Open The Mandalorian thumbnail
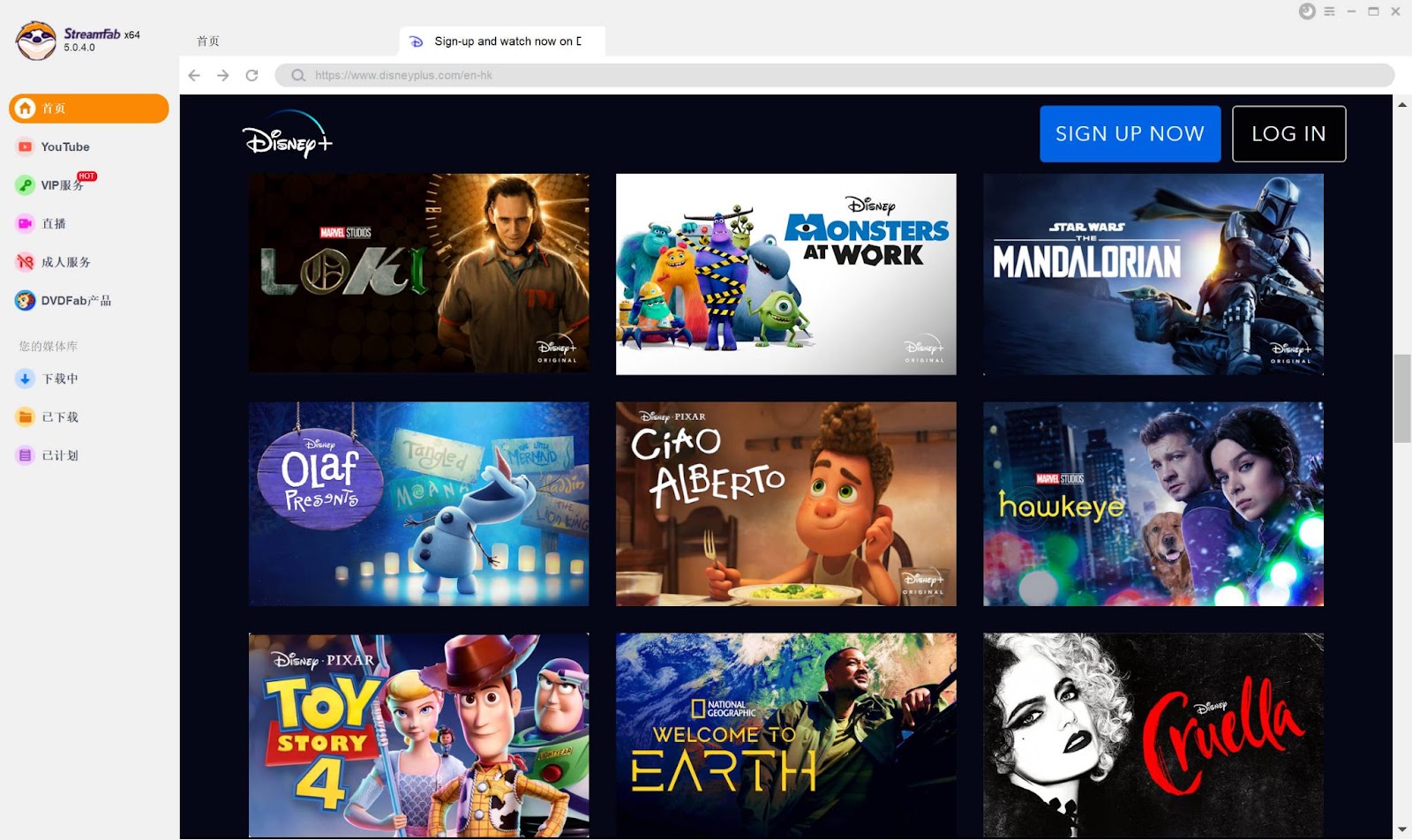The height and width of the screenshot is (840, 1412). pos(1153,274)
